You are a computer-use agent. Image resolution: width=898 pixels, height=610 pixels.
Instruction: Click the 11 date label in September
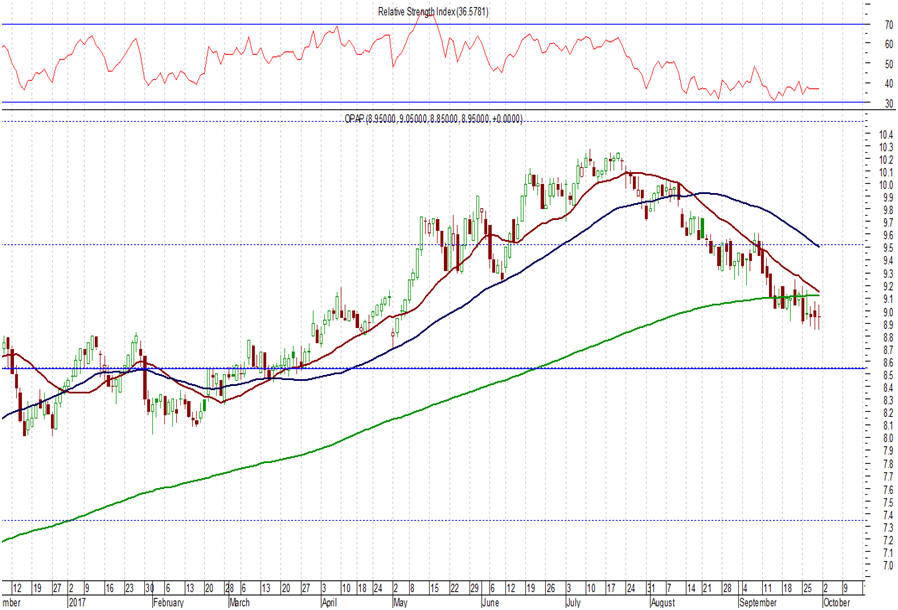(x=768, y=588)
